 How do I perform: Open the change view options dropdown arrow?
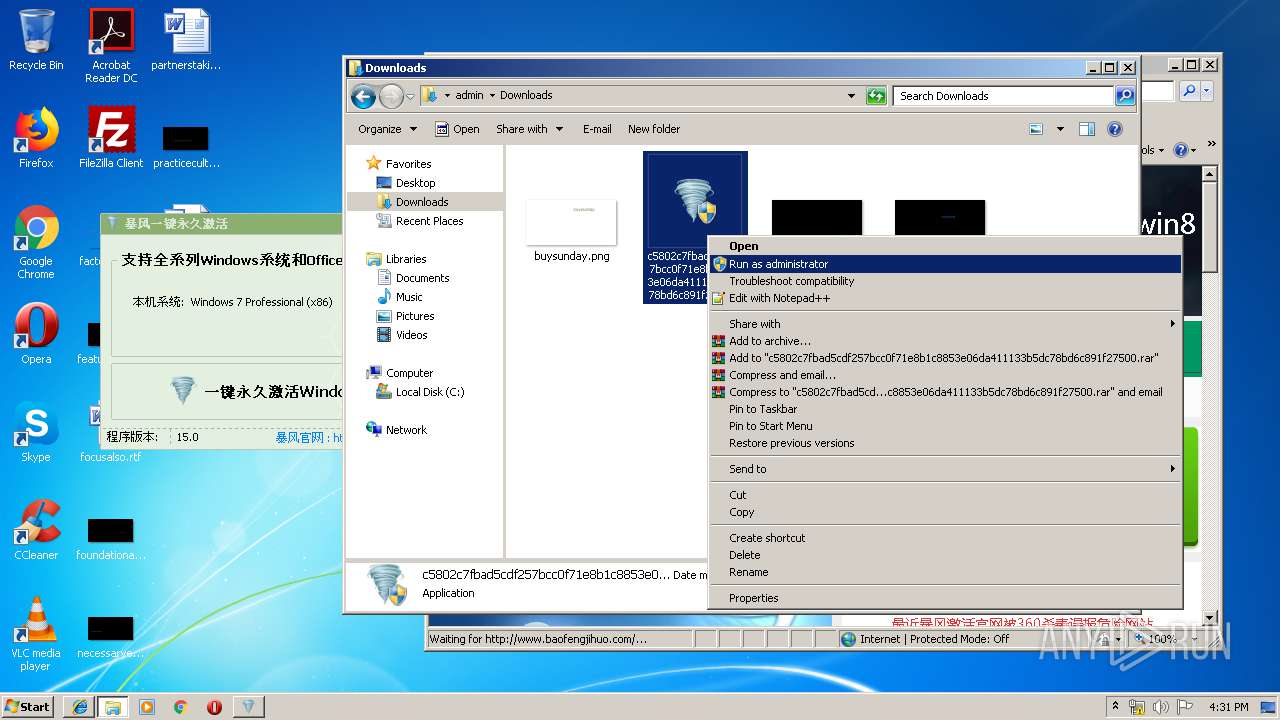click(1060, 129)
